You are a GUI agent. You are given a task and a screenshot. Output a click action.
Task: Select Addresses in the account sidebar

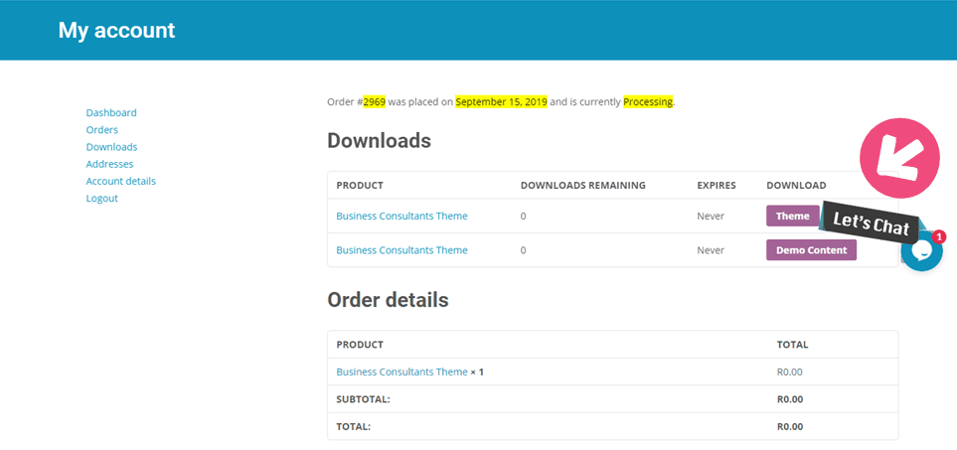[x=109, y=164]
